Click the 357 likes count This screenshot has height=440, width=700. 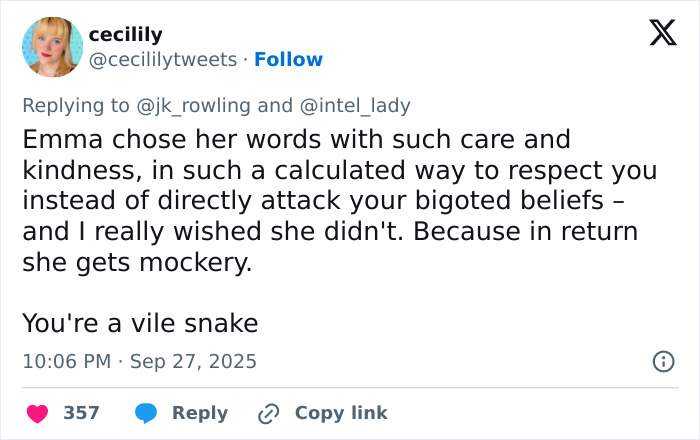point(81,413)
